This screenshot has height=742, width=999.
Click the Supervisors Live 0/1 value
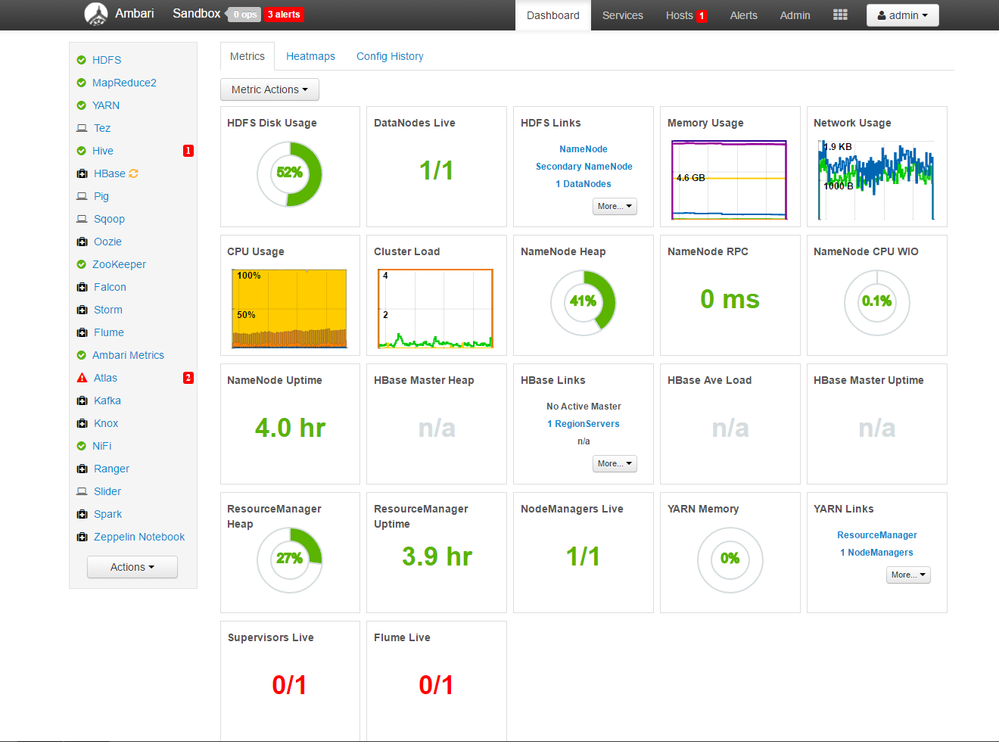(x=289, y=685)
